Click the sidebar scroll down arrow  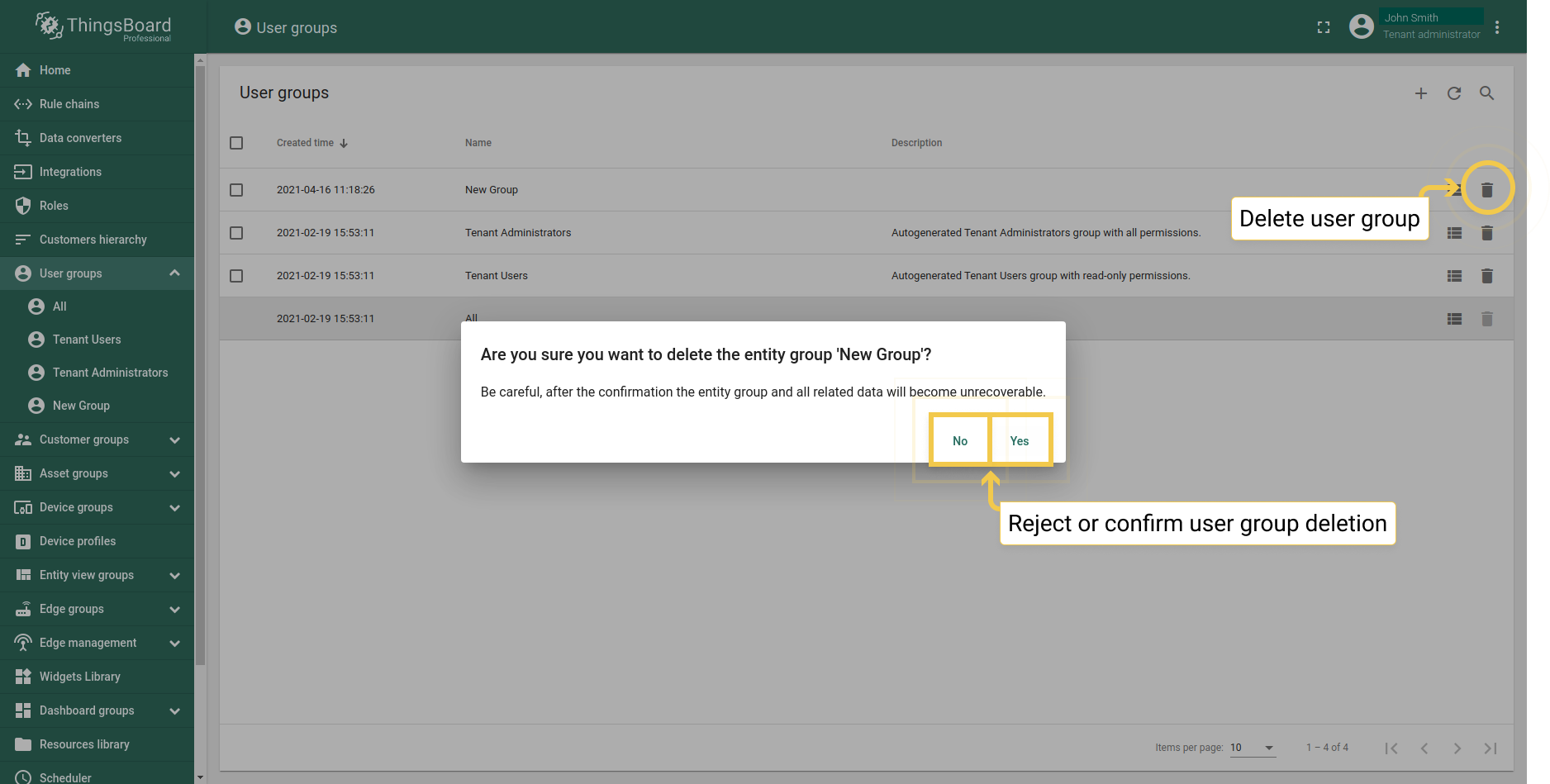(200, 777)
